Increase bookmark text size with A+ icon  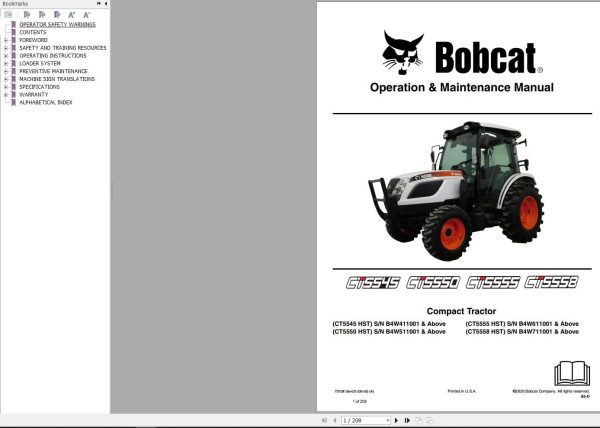(x=72, y=15)
